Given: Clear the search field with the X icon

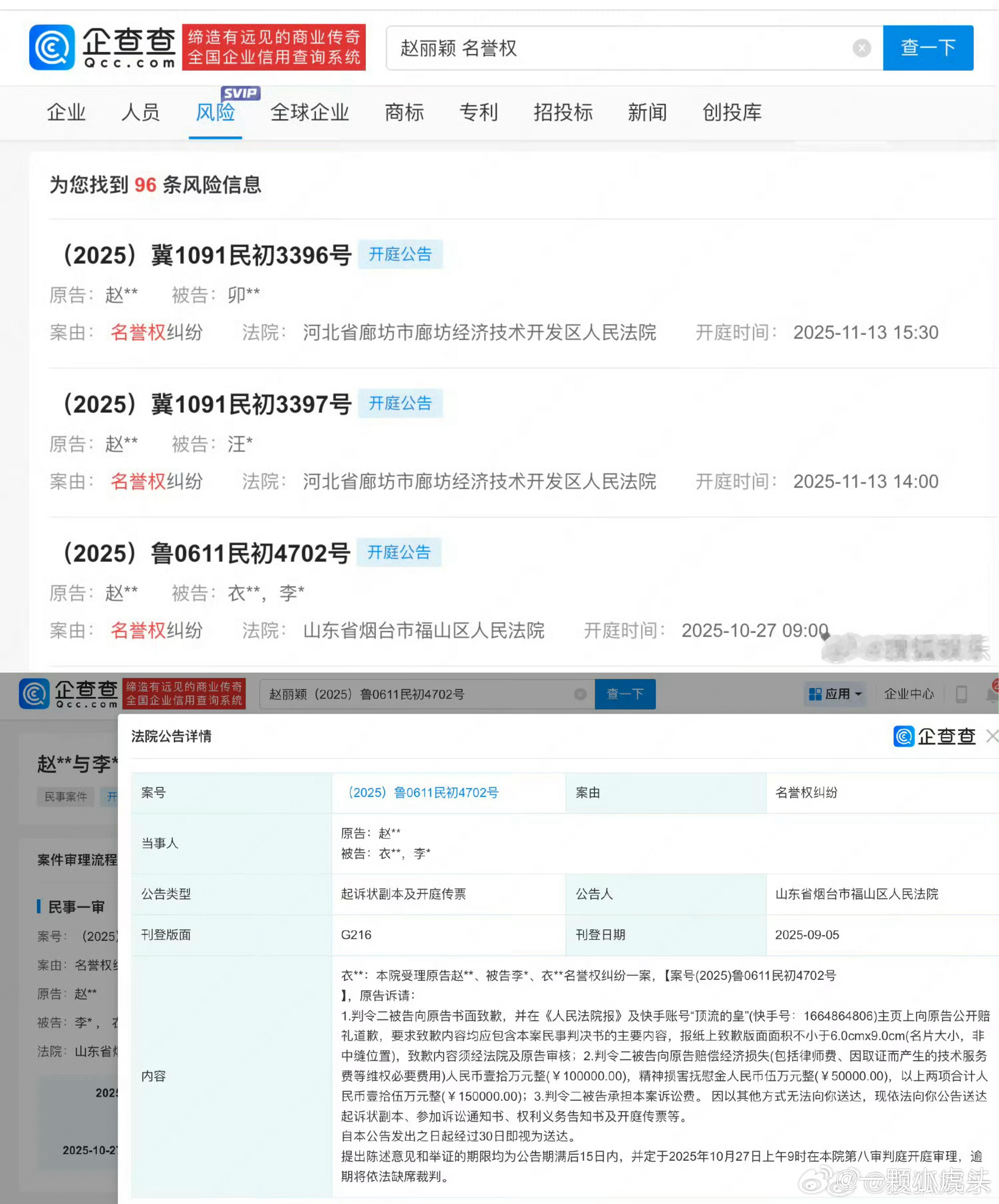Looking at the screenshot, I should [862, 48].
